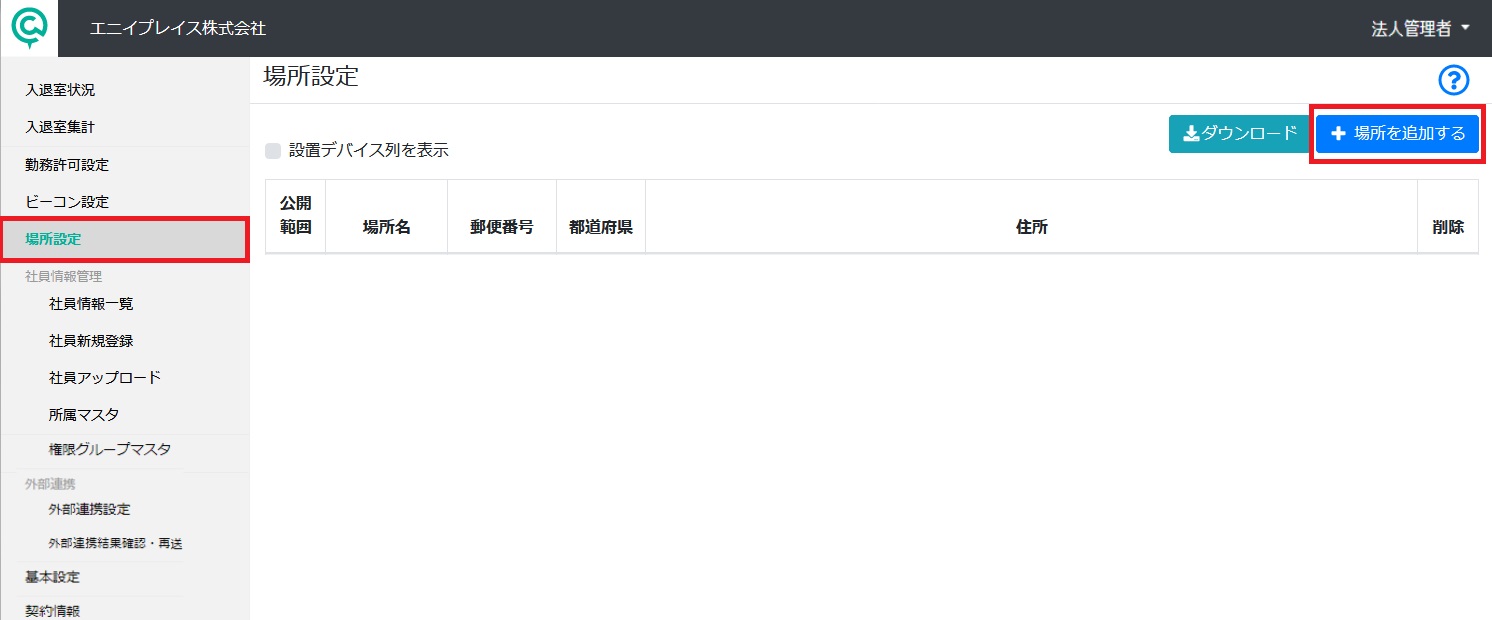
Task: Go to 社員新規登録 page
Action: pyautogui.click(x=91, y=341)
